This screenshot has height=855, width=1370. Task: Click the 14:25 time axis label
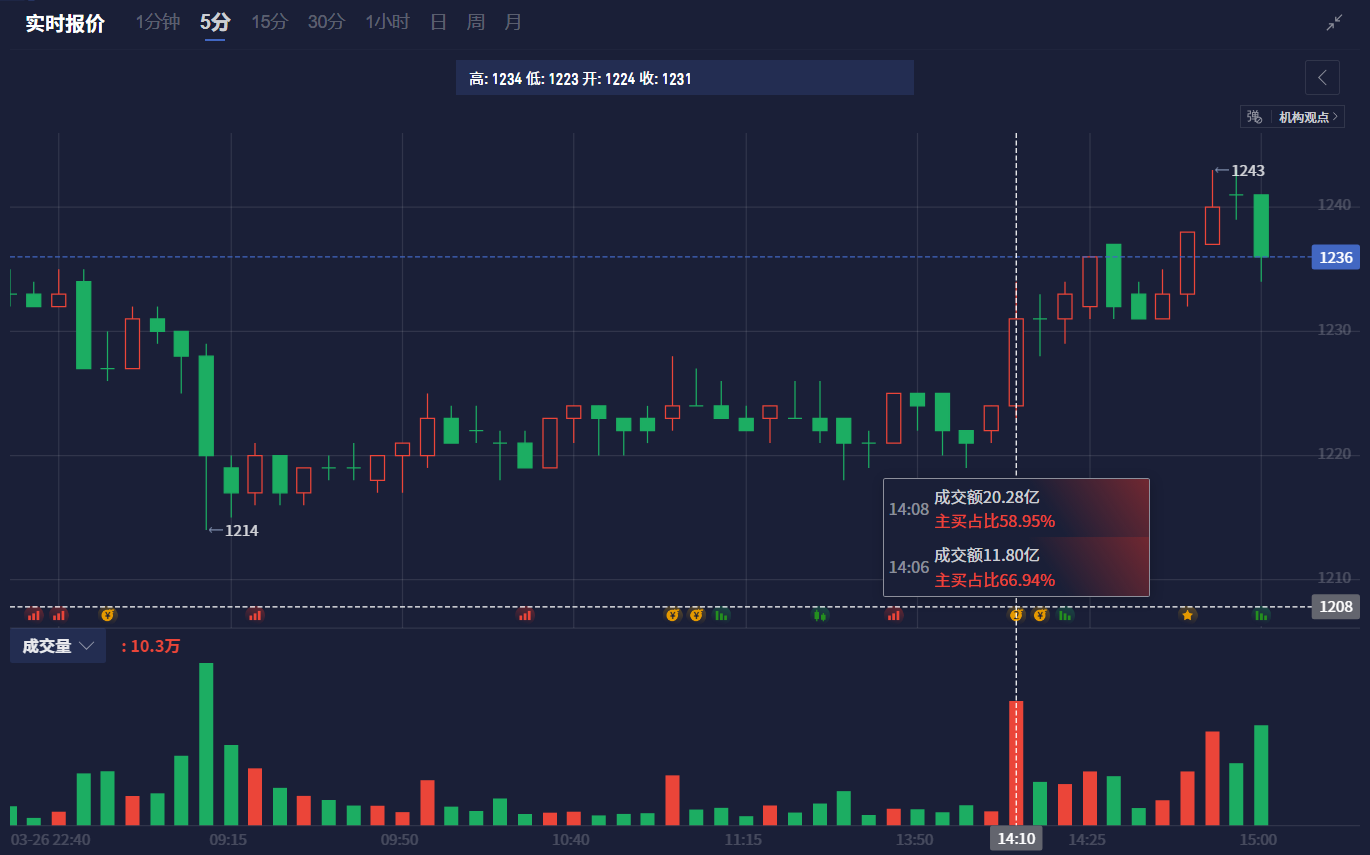1086,839
